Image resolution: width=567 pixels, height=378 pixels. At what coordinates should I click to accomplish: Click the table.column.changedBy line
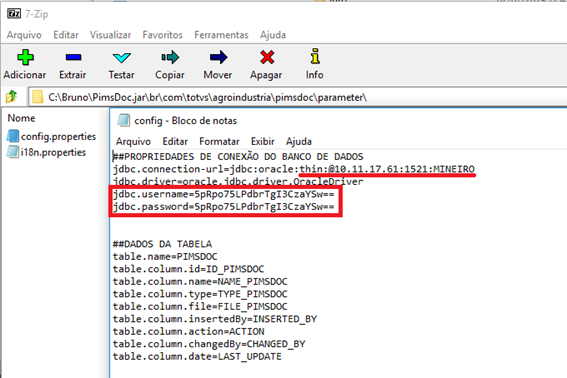(209, 344)
